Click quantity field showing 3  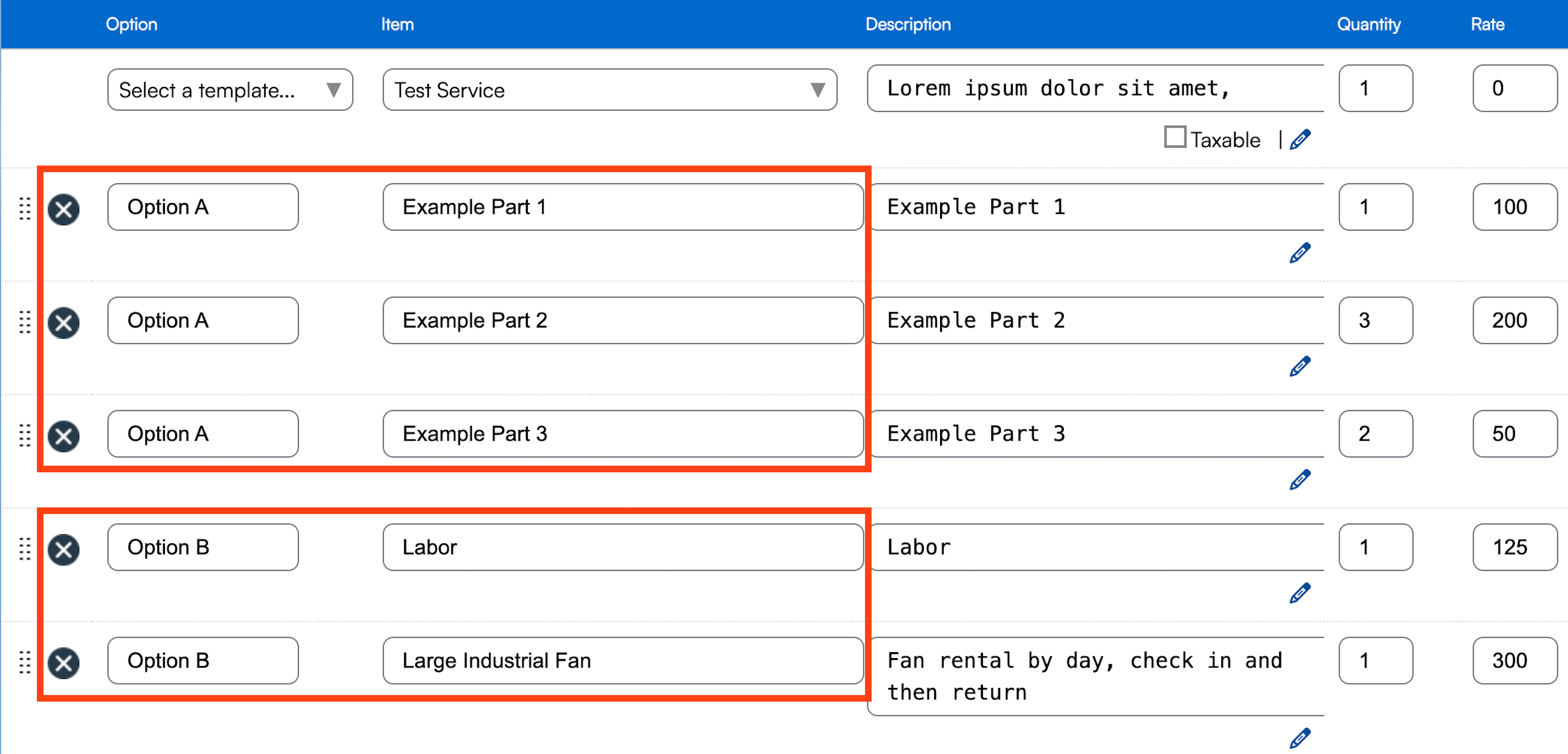point(1375,320)
